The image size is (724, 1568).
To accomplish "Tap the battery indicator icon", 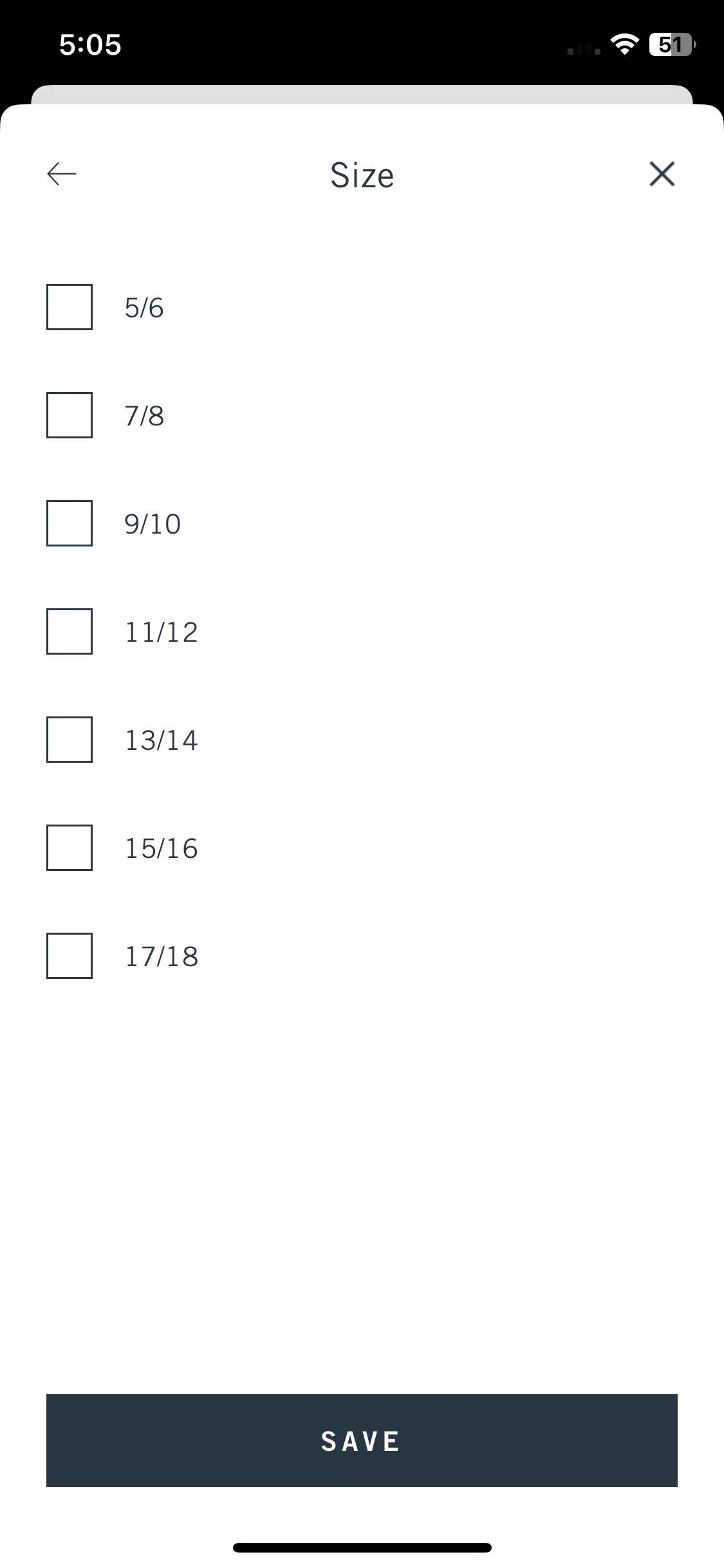I will (673, 44).
